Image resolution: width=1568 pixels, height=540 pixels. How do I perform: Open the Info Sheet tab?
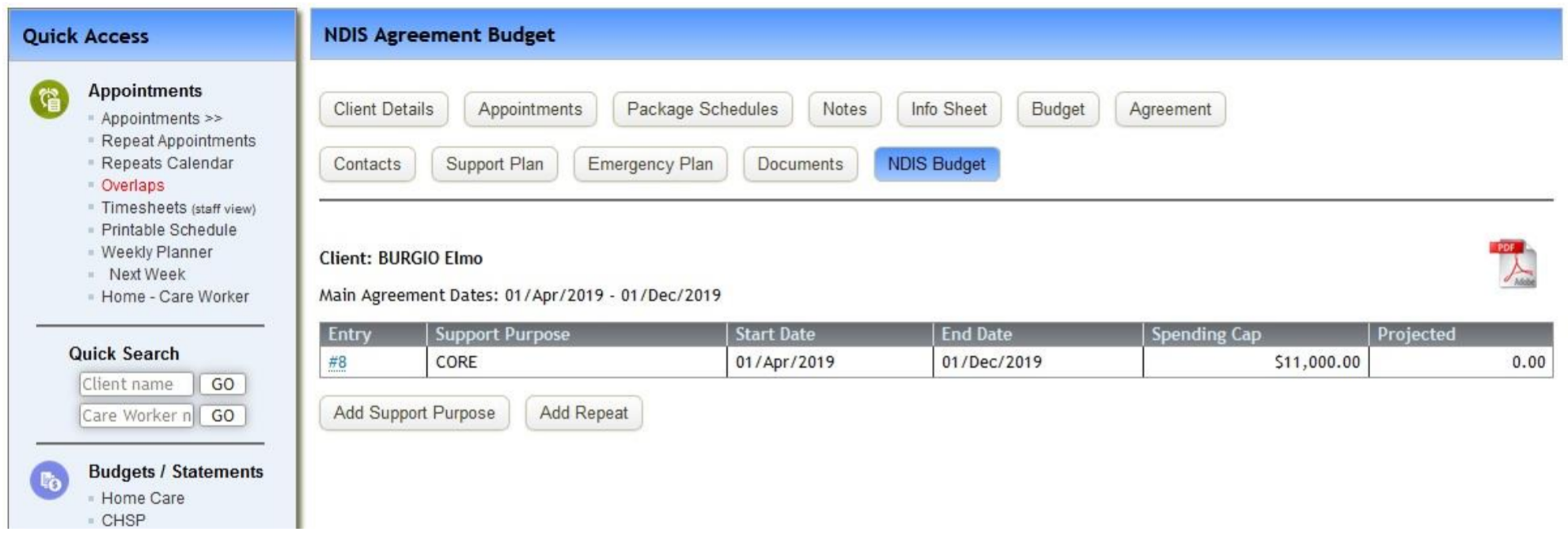pyautogui.click(x=947, y=109)
